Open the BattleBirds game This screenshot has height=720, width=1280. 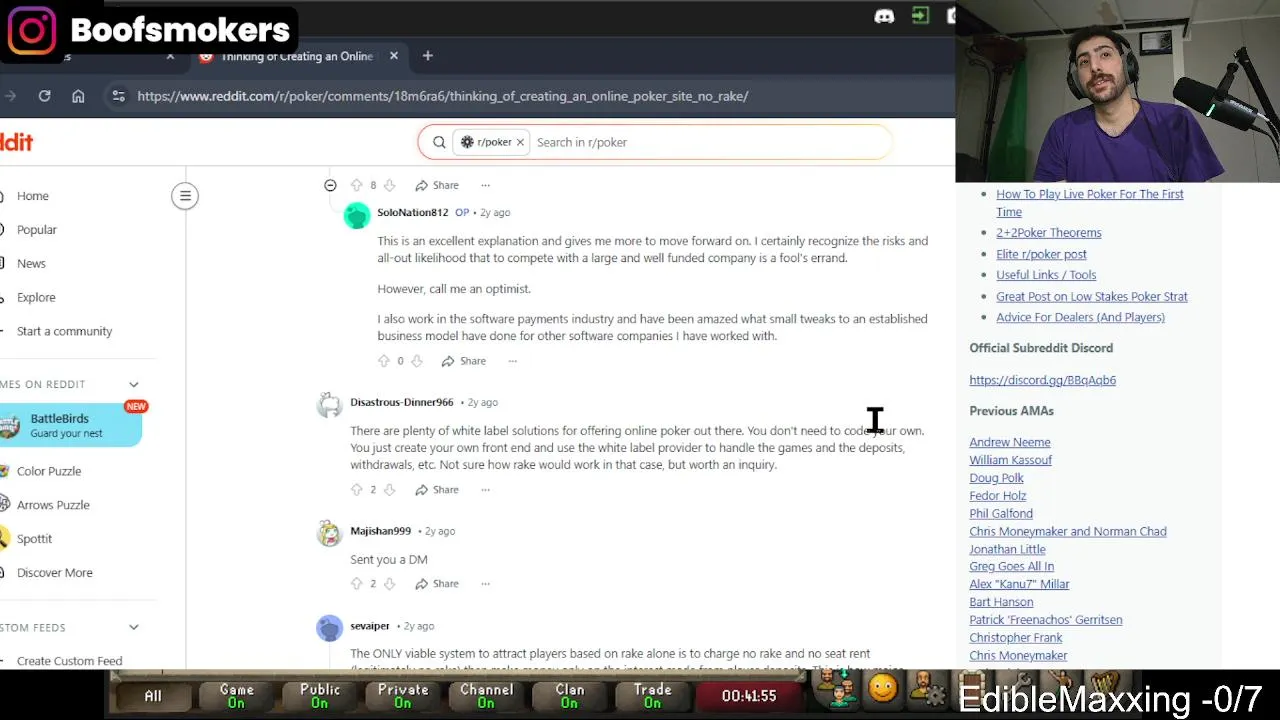(70, 426)
